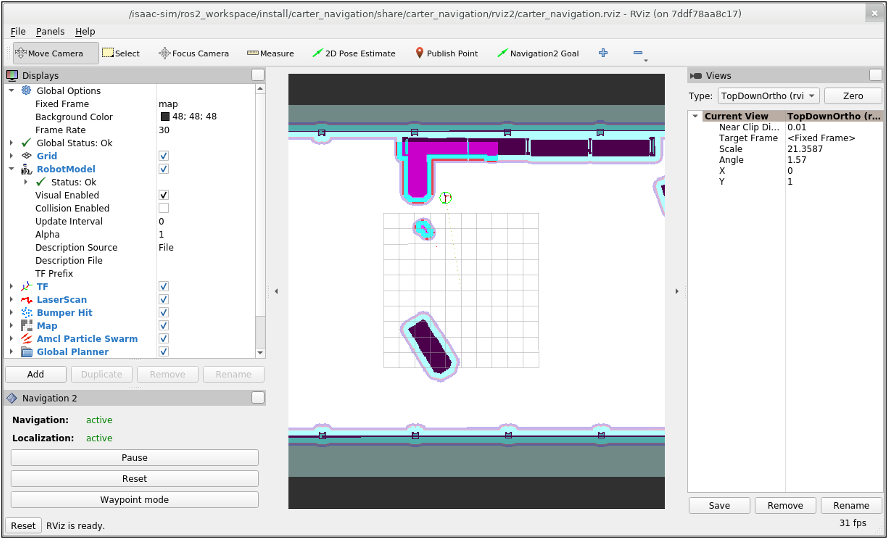Click the Map display icon

[26, 325]
